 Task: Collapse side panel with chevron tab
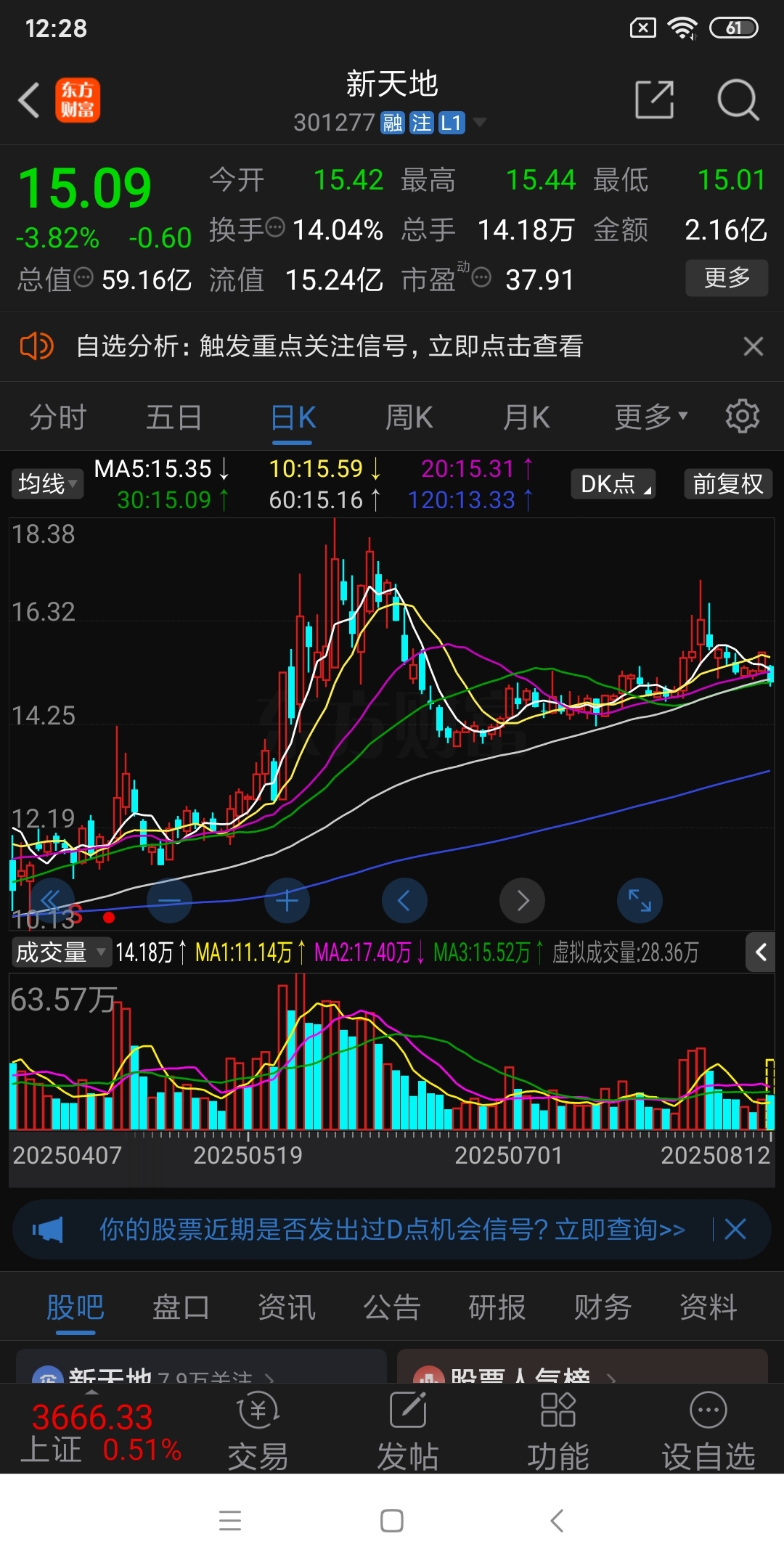tap(761, 952)
